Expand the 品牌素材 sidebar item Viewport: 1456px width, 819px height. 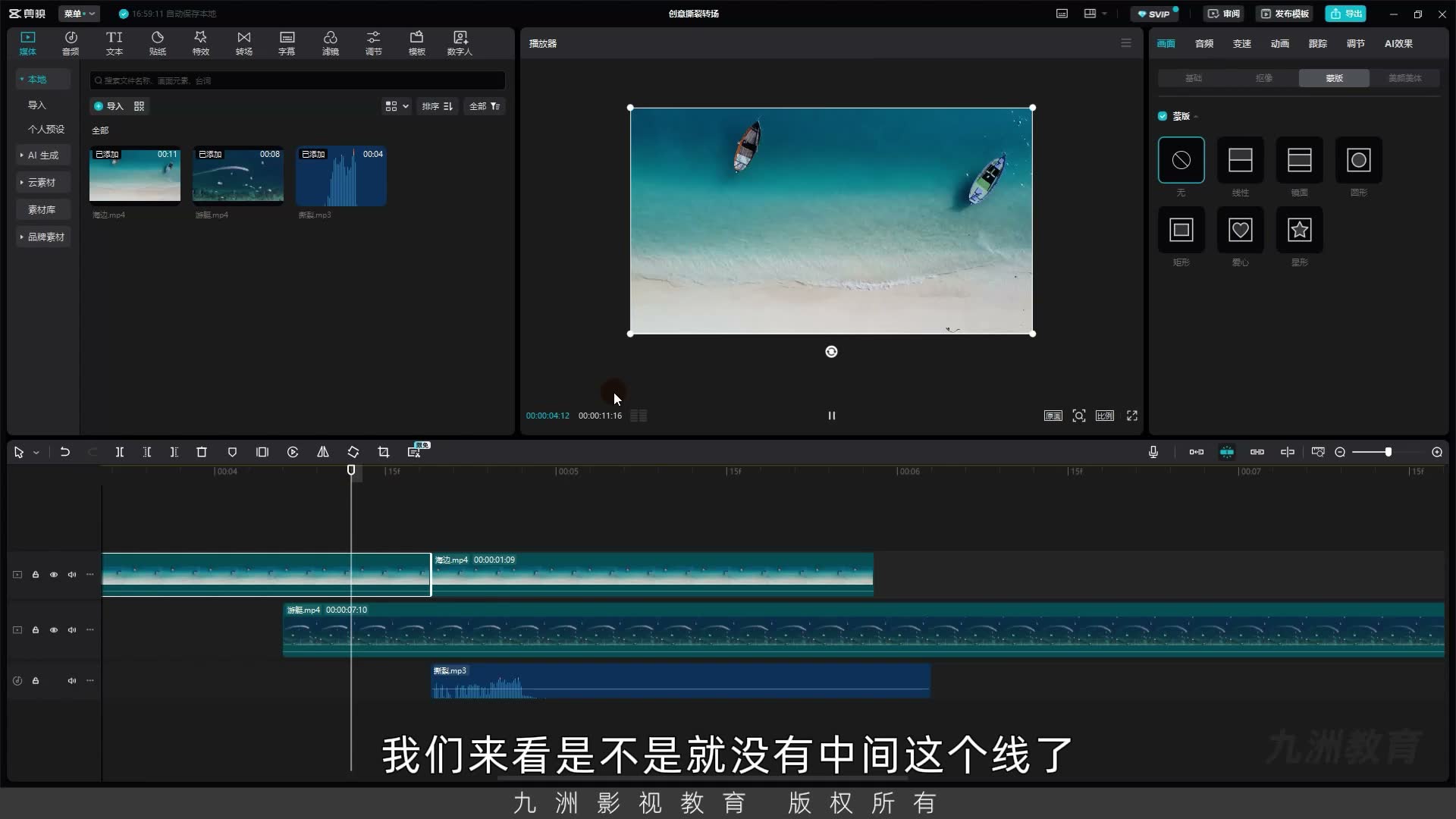coord(43,237)
